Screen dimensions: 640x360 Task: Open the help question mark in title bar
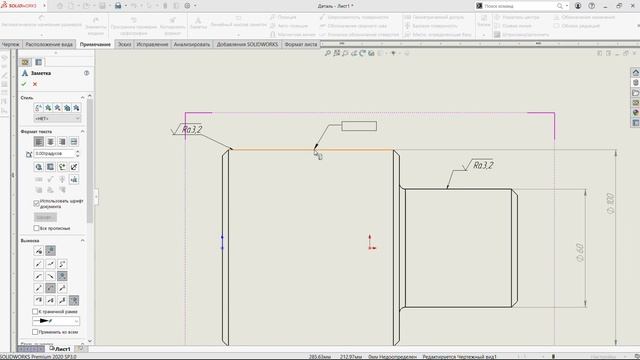(x=591, y=6)
